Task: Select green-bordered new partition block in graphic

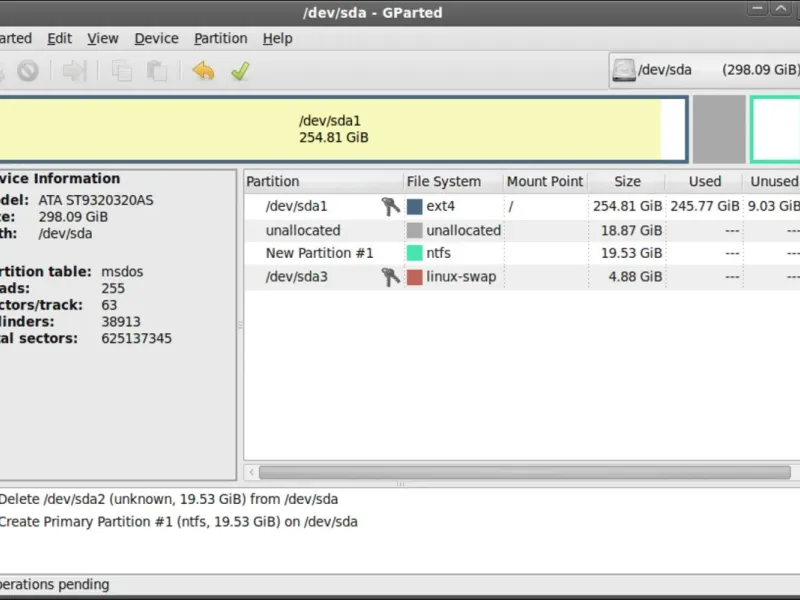Action: click(774, 129)
